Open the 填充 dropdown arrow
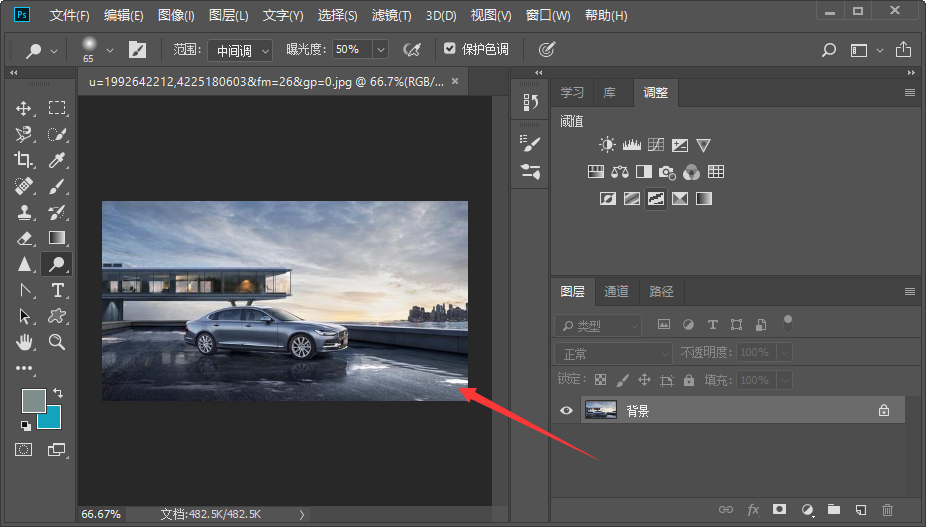This screenshot has height=527, width=926. pyautogui.click(x=785, y=380)
